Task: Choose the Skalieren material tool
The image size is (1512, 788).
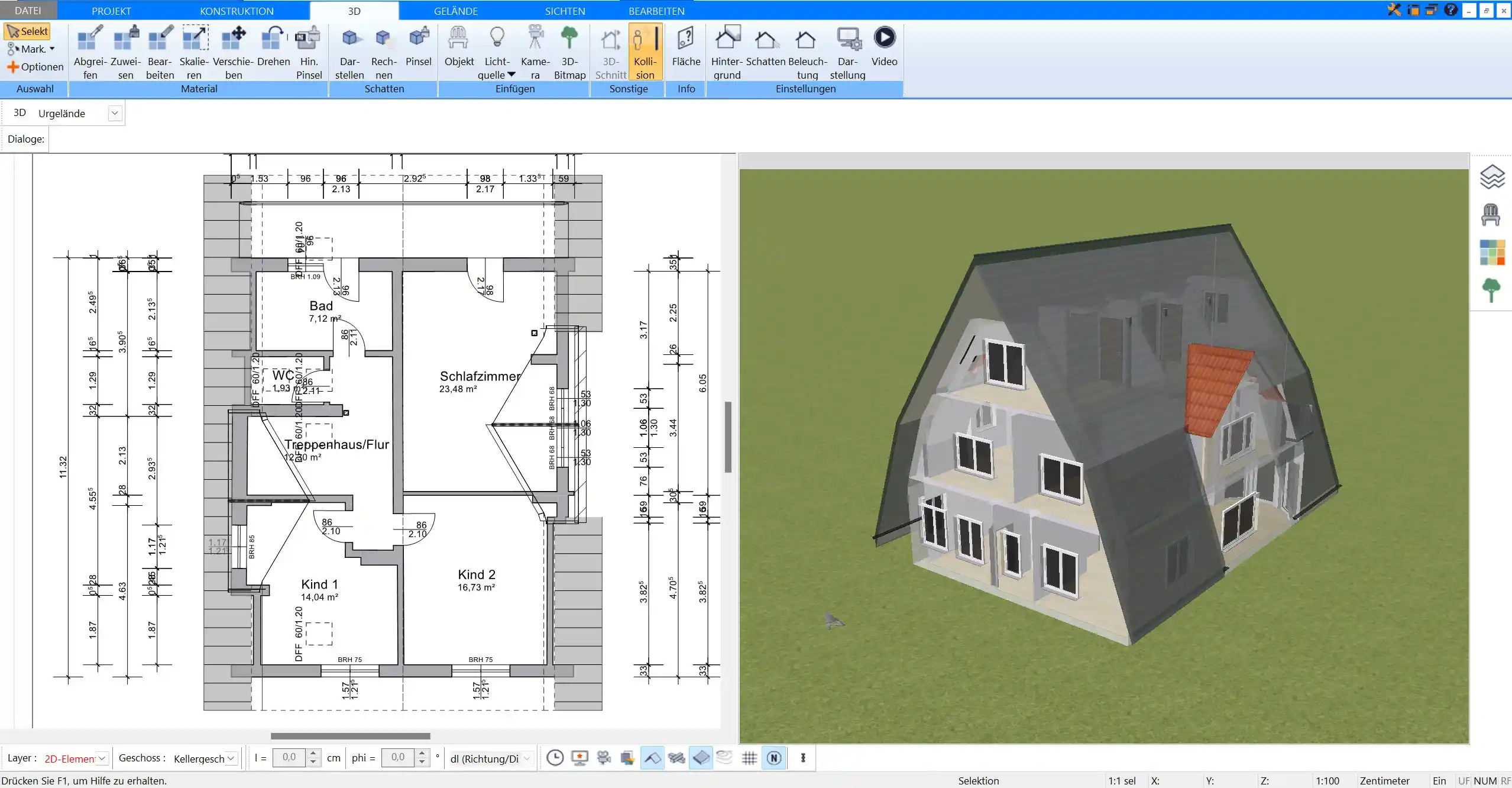Action: (195, 52)
